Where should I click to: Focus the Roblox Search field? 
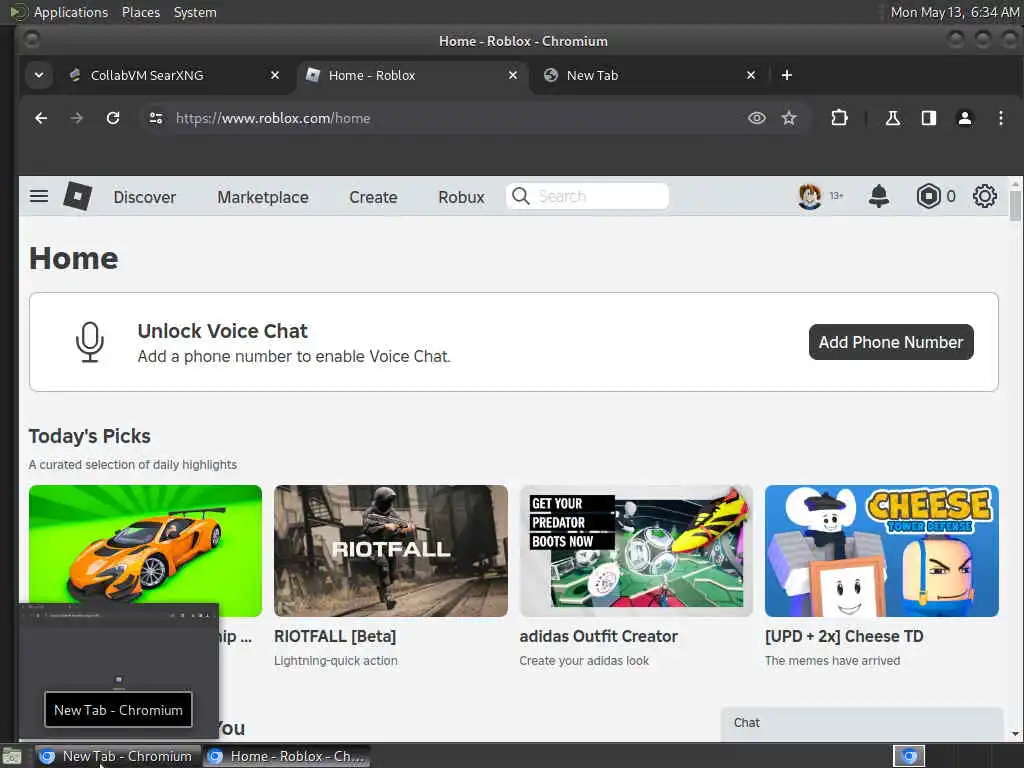pyautogui.click(x=587, y=196)
